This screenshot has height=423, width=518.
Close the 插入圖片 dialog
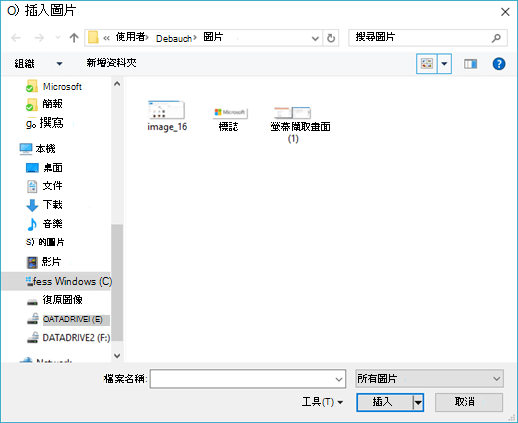[505, 12]
